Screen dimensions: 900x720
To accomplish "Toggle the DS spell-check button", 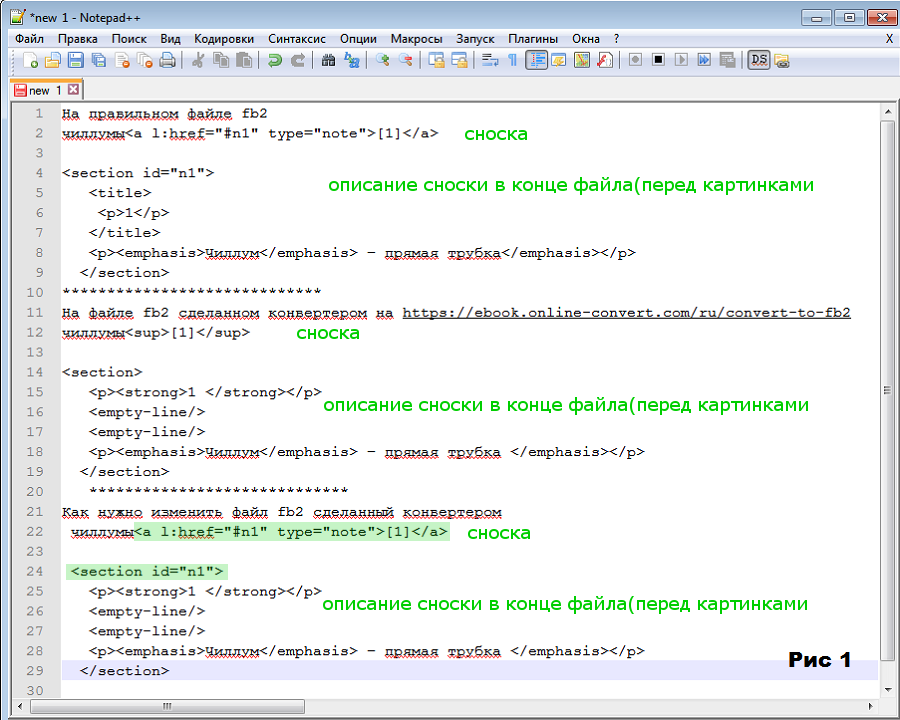I will (x=759, y=60).
